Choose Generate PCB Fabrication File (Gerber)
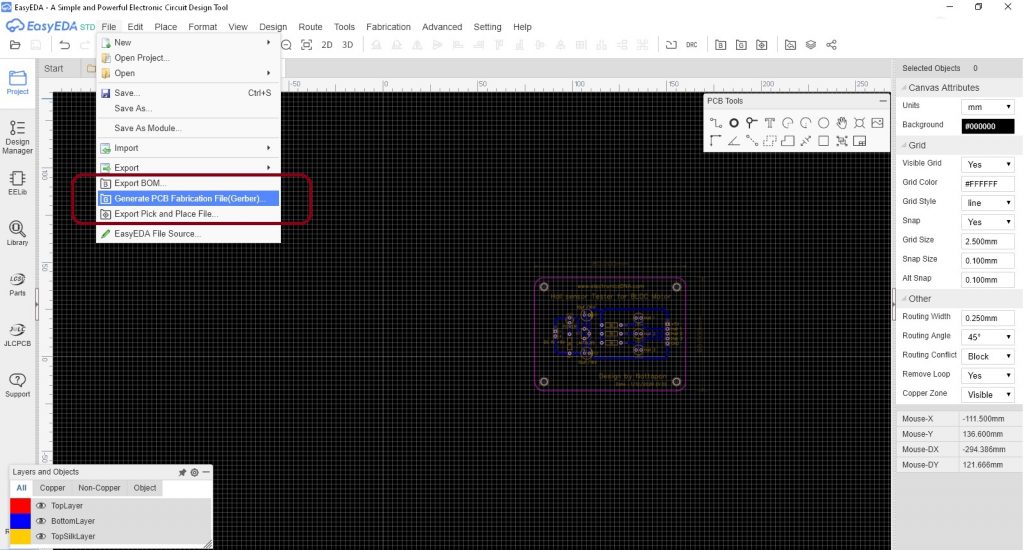 (188, 199)
